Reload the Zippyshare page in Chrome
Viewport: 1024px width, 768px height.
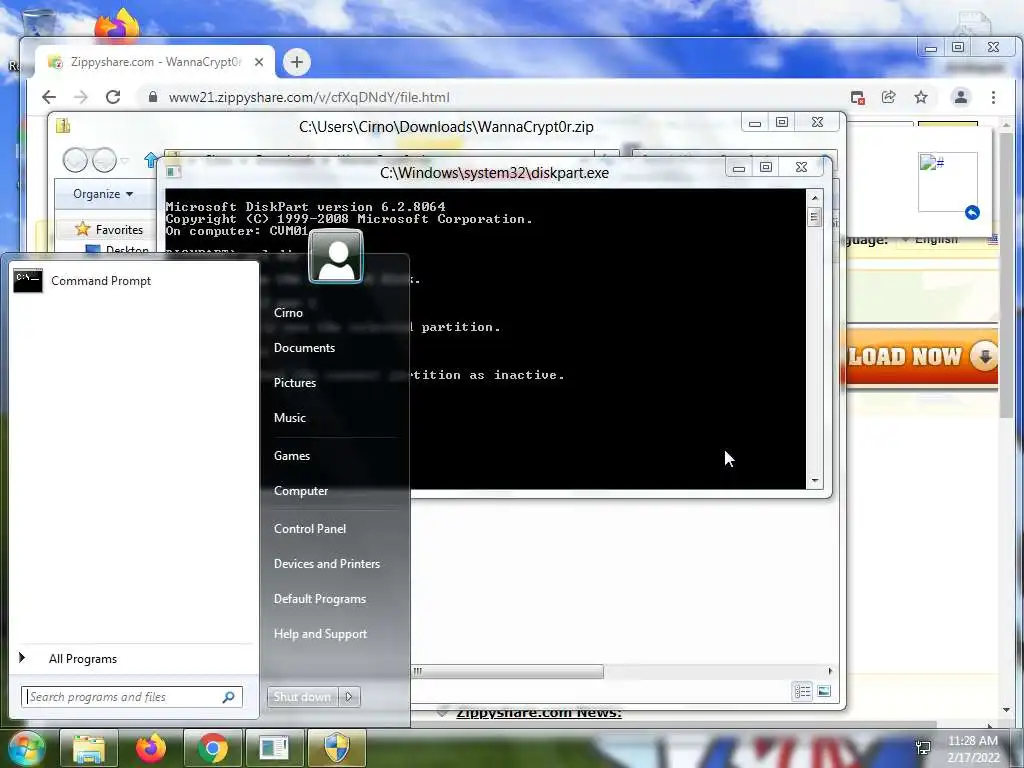pyautogui.click(x=113, y=97)
